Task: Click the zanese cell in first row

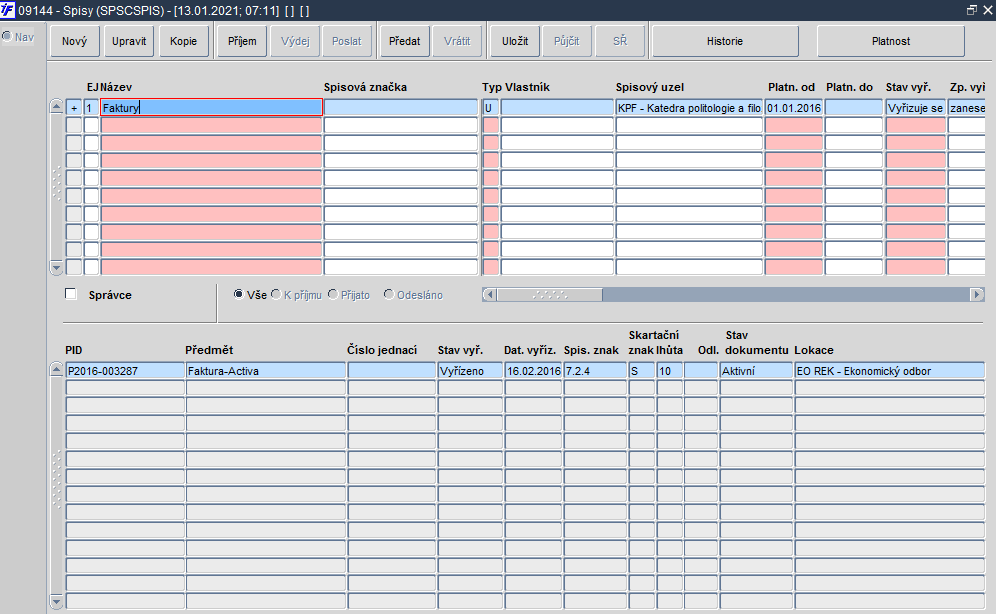Action: (967, 108)
